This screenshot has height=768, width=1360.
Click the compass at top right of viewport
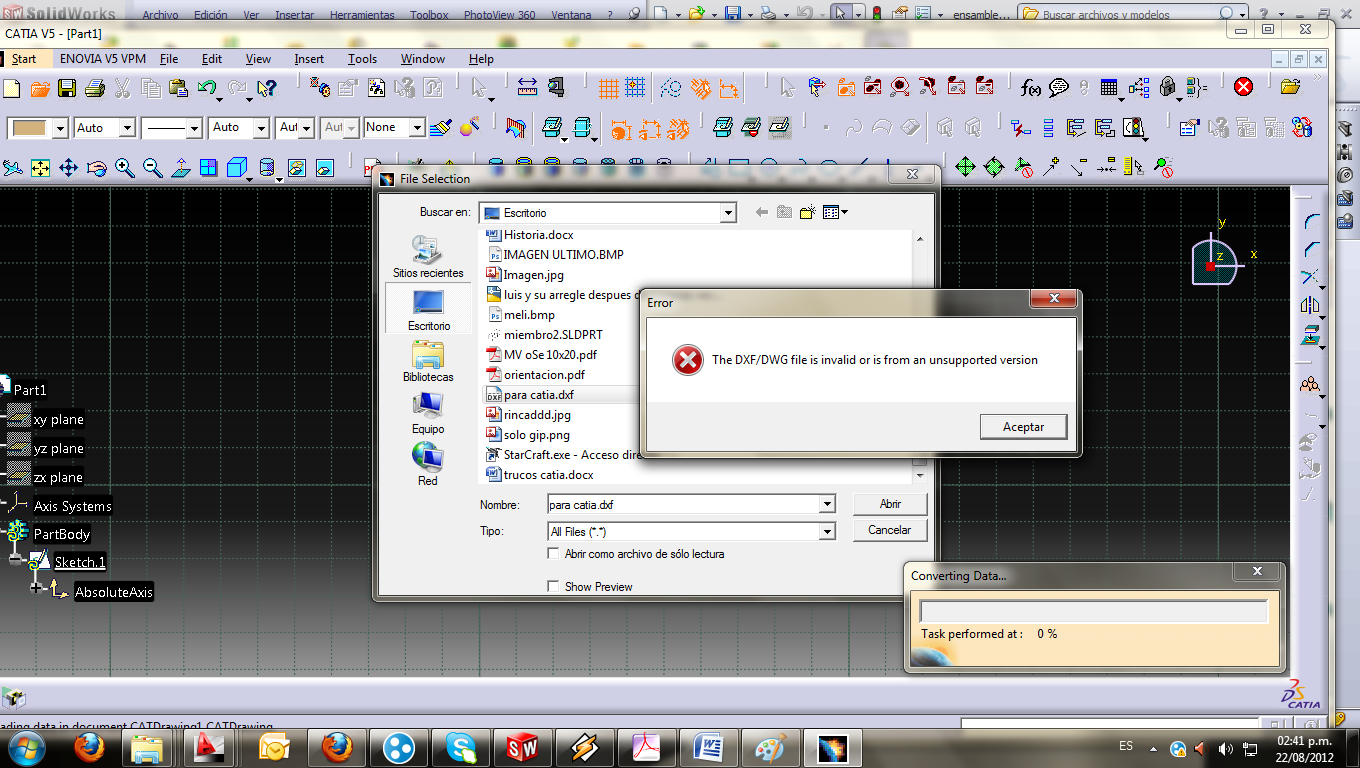tap(1218, 258)
